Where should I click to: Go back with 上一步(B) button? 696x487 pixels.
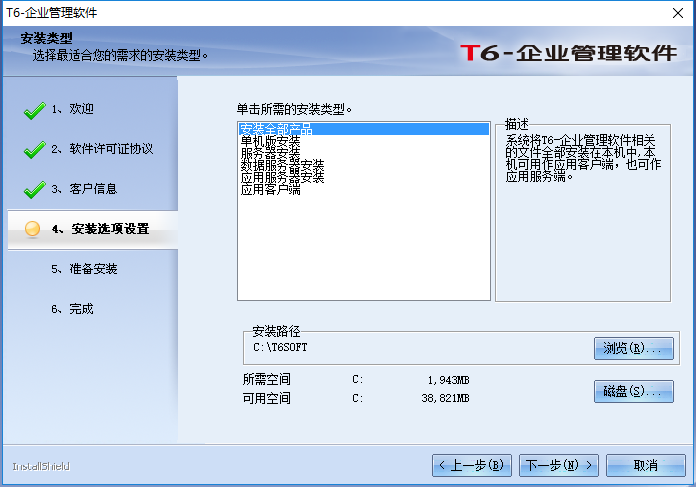473,465
